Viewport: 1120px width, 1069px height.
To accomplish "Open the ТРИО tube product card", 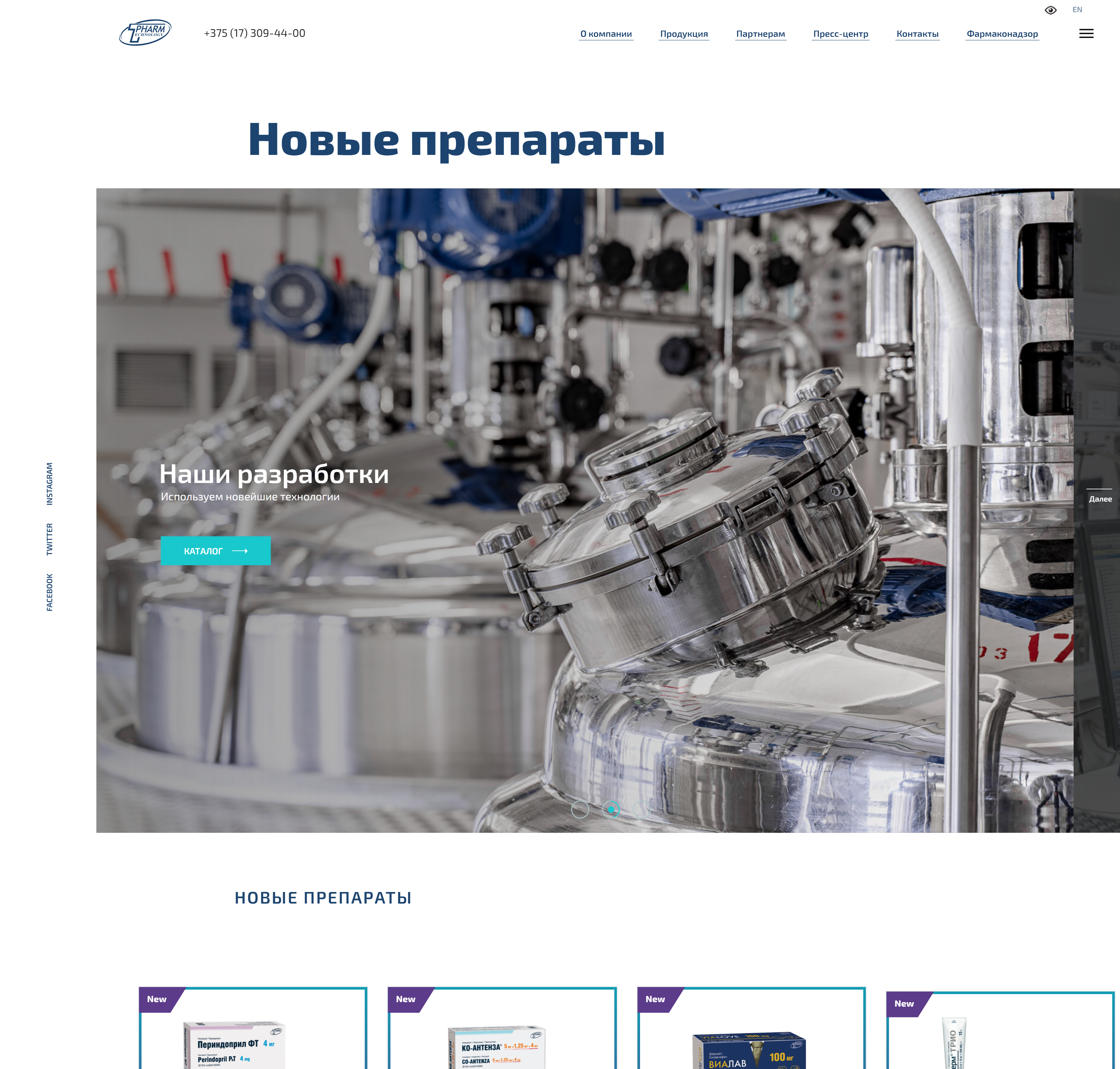I will pos(1000,1031).
